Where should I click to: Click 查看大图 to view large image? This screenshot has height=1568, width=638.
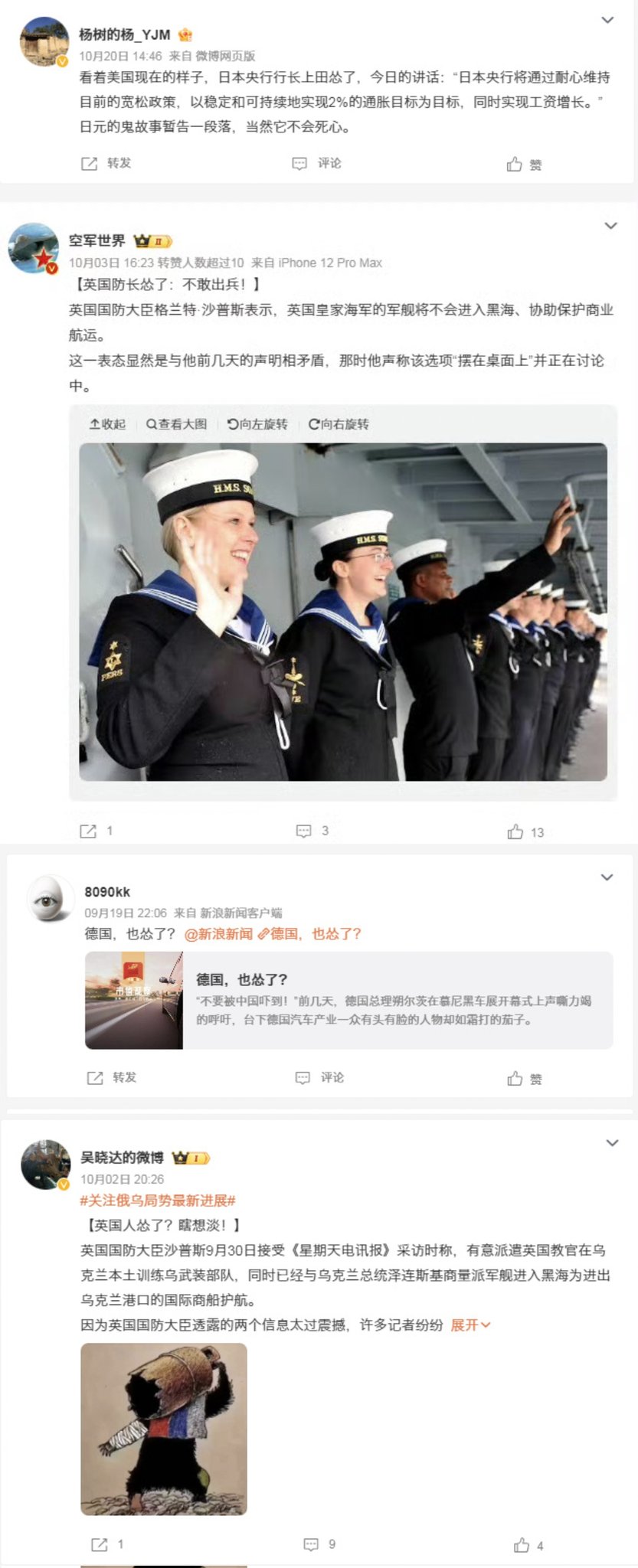coord(176,424)
